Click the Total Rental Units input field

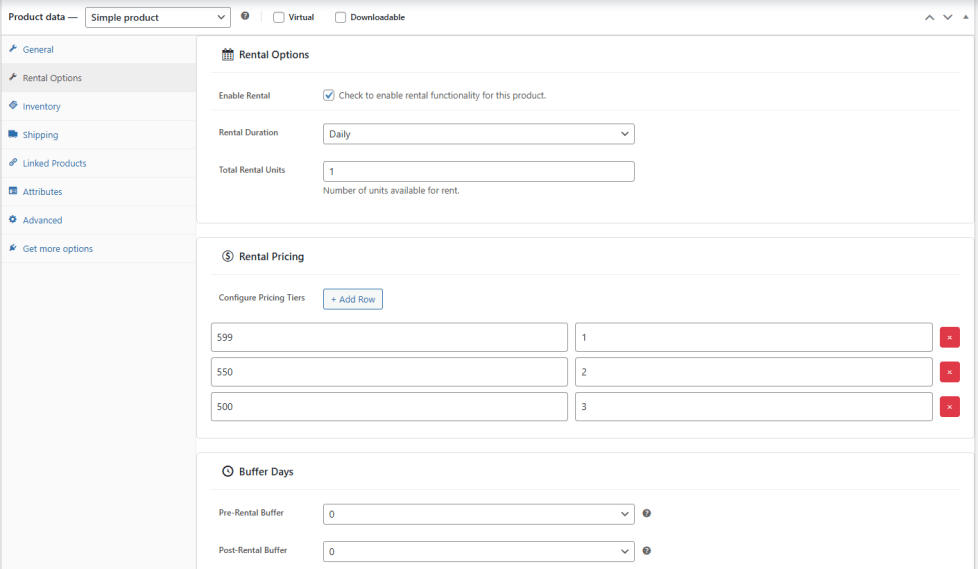(478, 172)
